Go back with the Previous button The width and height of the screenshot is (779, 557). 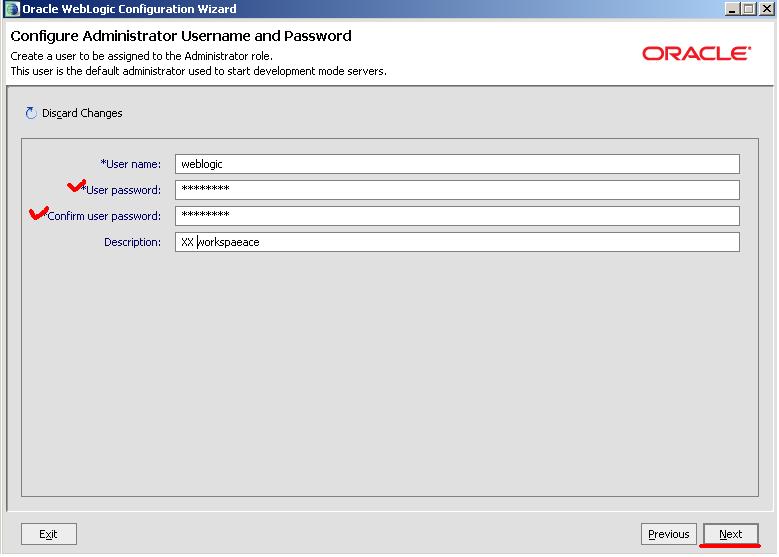pos(669,534)
